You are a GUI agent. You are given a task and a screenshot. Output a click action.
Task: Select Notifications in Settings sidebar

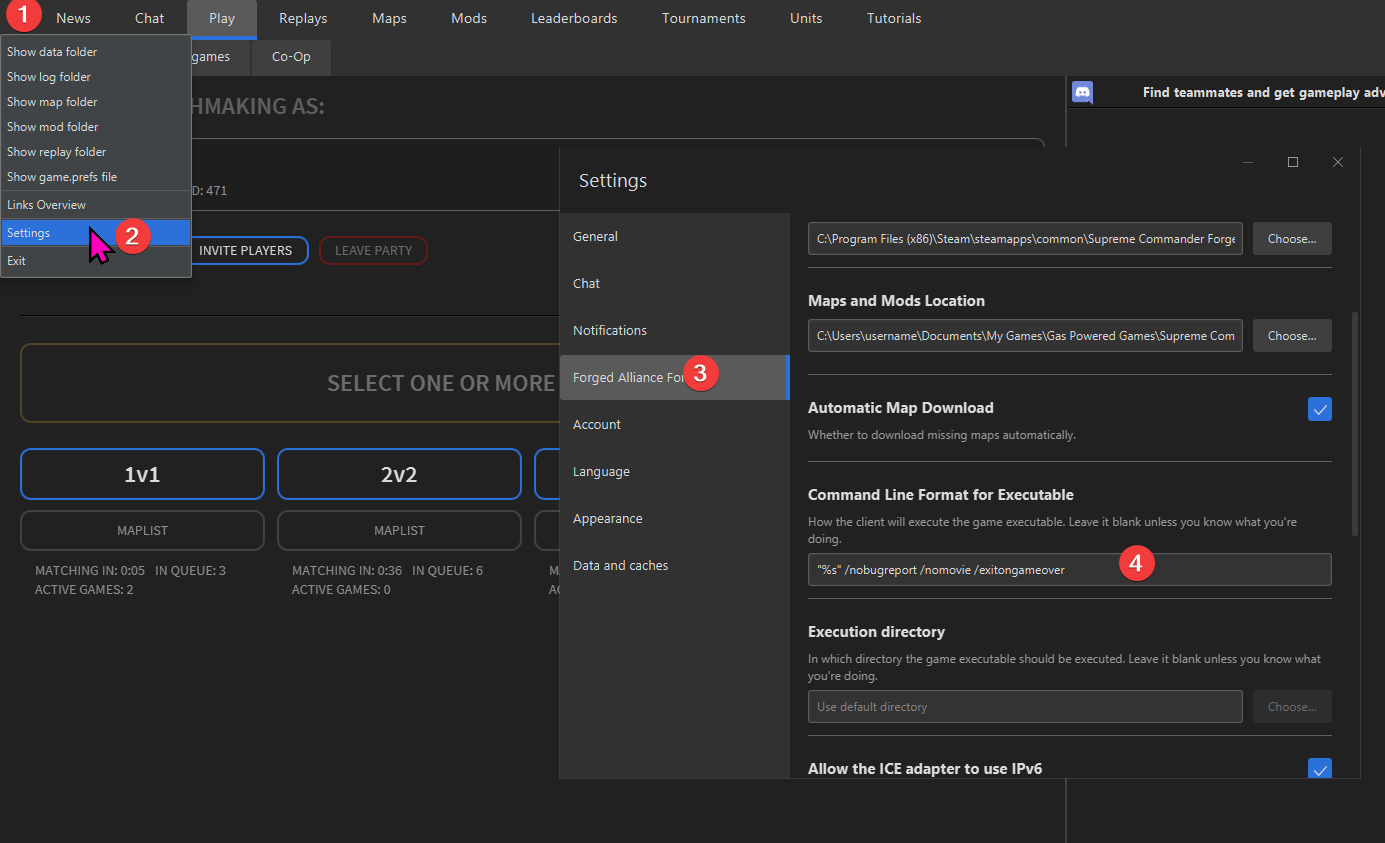[674, 331]
